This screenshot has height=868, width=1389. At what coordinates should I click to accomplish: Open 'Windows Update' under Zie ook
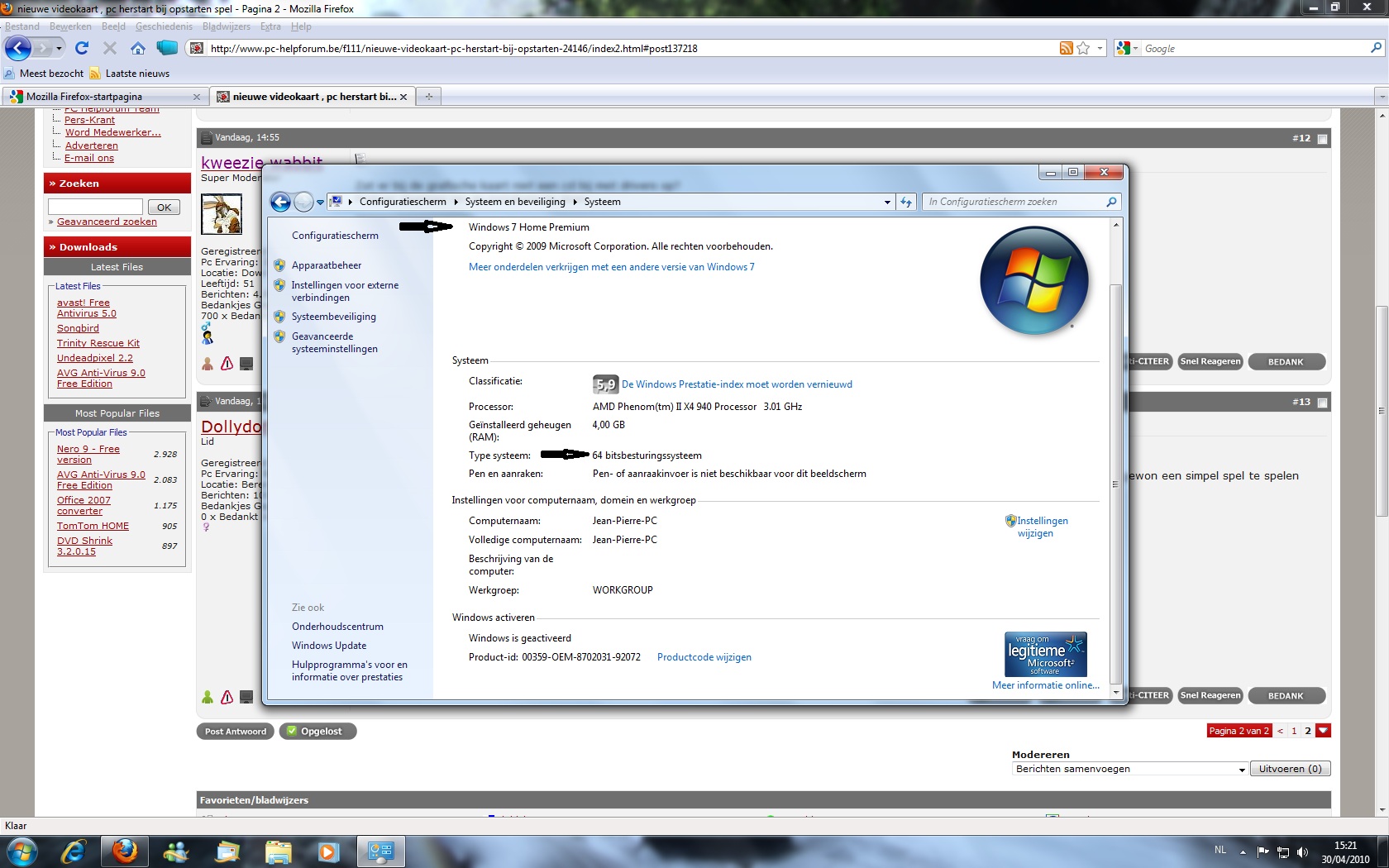[x=329, y=646]
